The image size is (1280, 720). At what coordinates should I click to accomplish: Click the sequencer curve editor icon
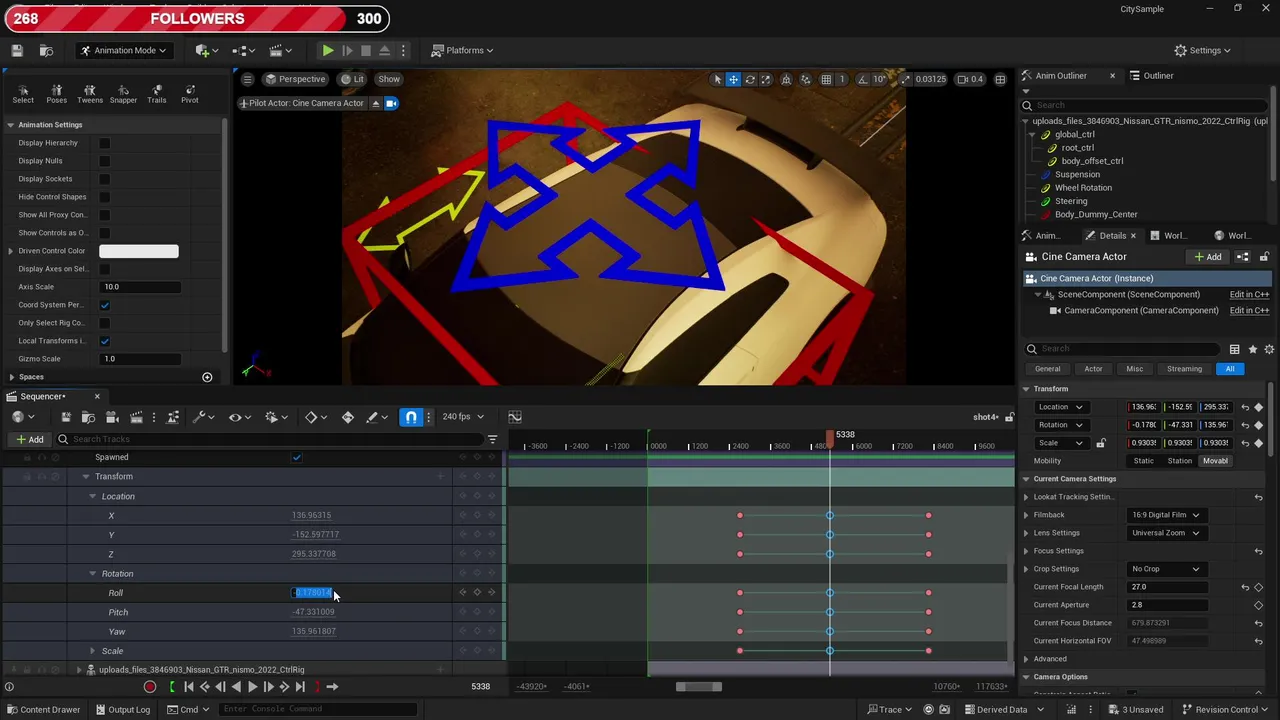pyautogui.click(x=515, y=417)
